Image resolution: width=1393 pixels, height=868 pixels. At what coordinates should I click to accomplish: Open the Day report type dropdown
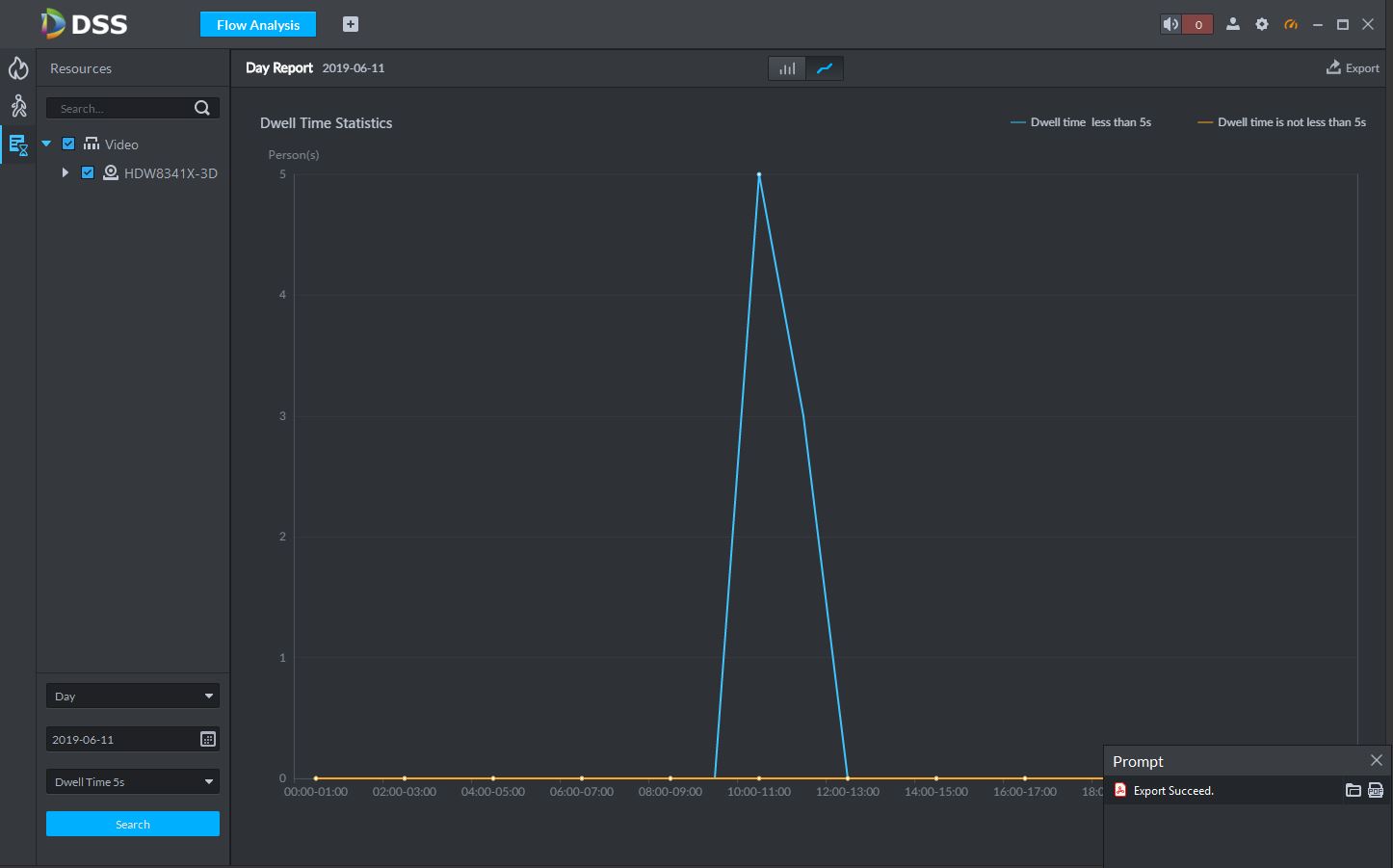(x=133, y=697)
